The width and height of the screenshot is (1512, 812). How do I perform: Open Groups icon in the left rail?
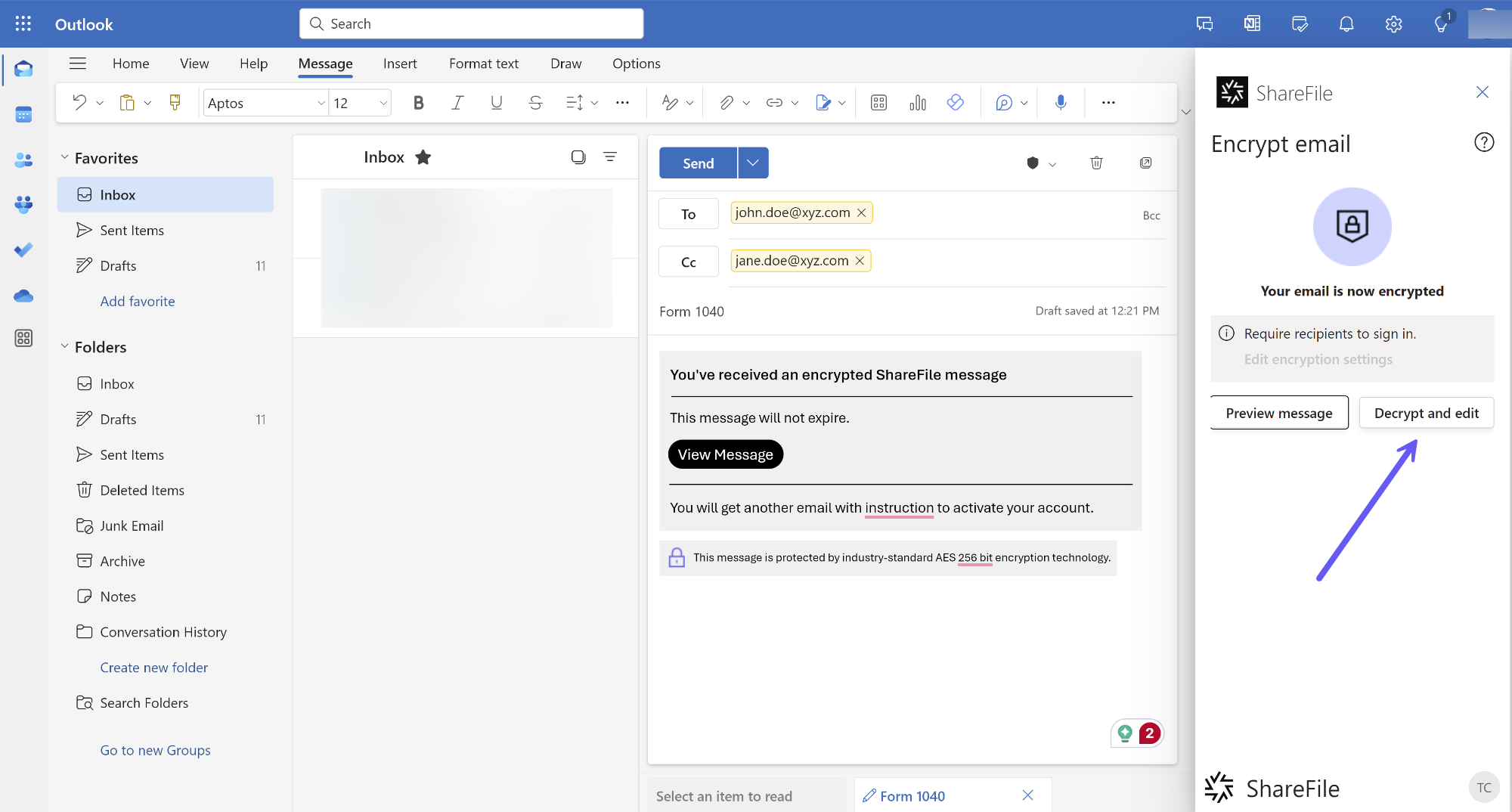(23, 204)
